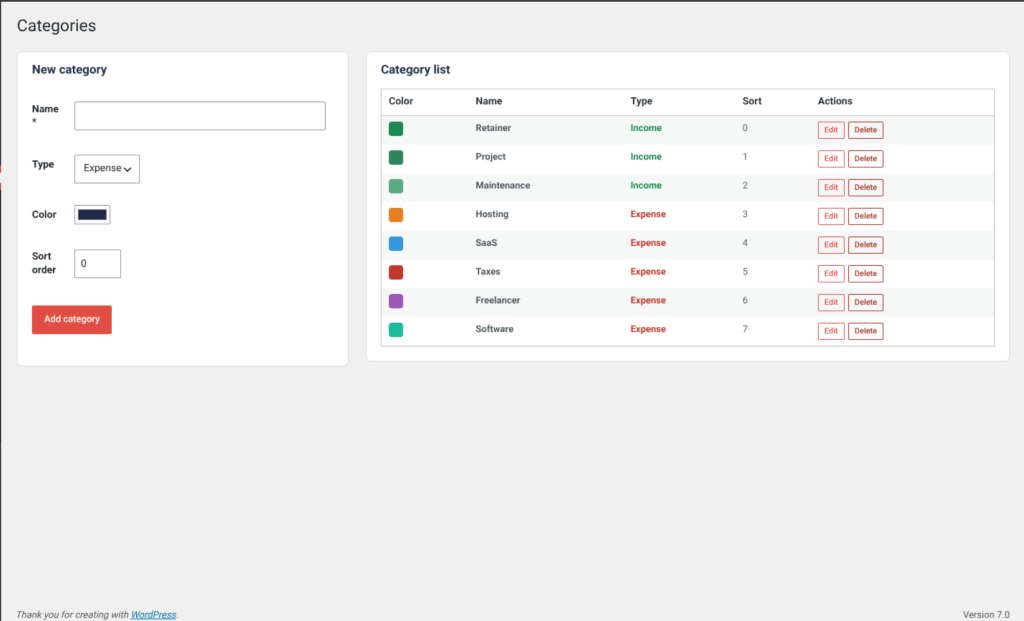This screenshot has width=1024, height=621.
Task: Click Income type in Retainer row
Action: 646,128
